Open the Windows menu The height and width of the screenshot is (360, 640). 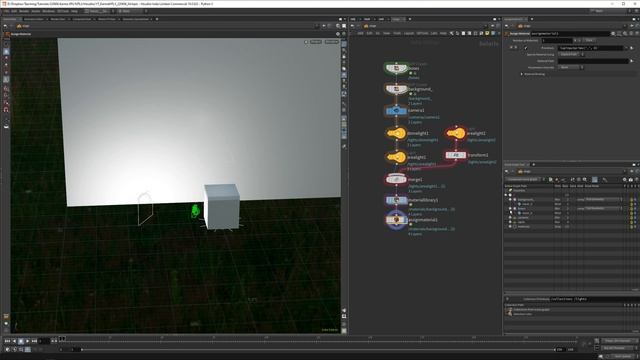coord(49,11)
